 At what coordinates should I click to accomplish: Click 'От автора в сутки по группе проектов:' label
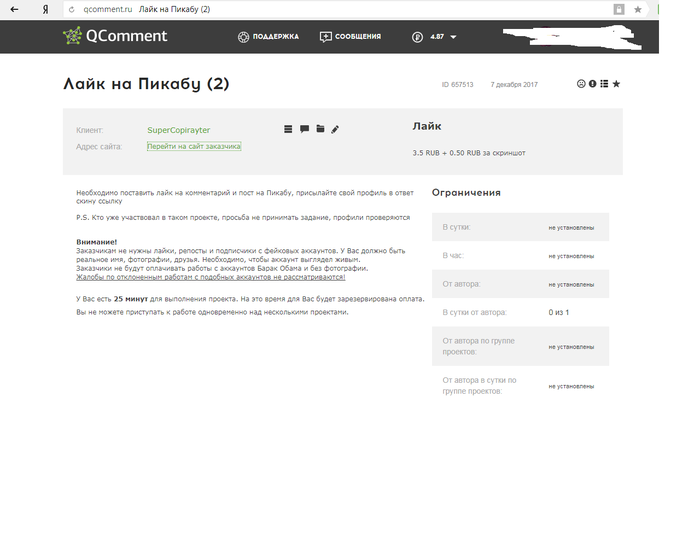(x=479, y=385)
